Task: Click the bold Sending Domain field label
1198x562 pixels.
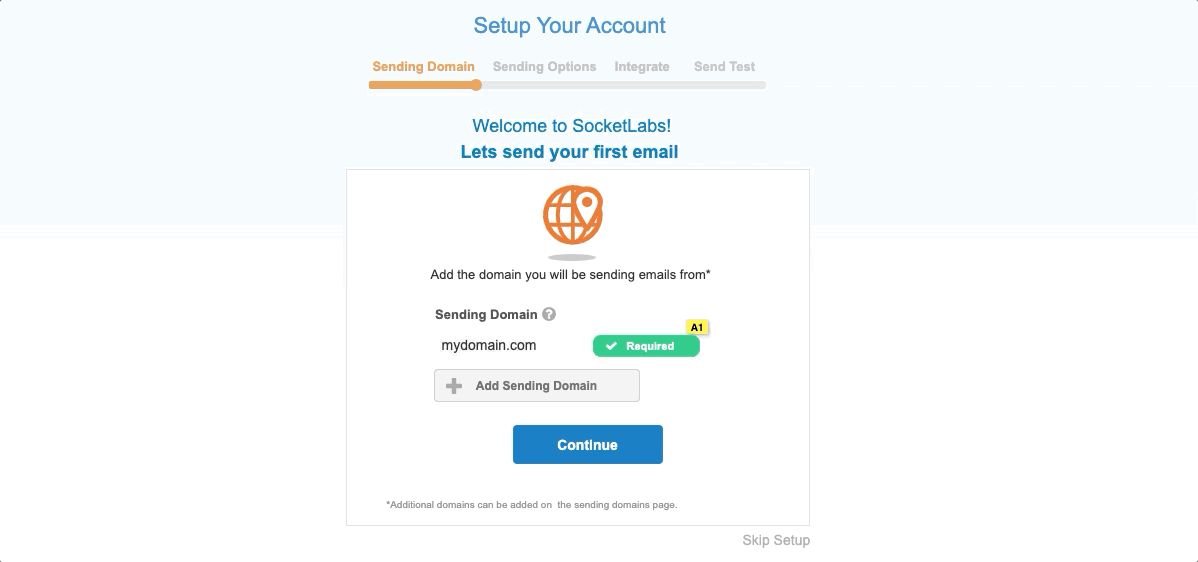Action: point(486,314)
